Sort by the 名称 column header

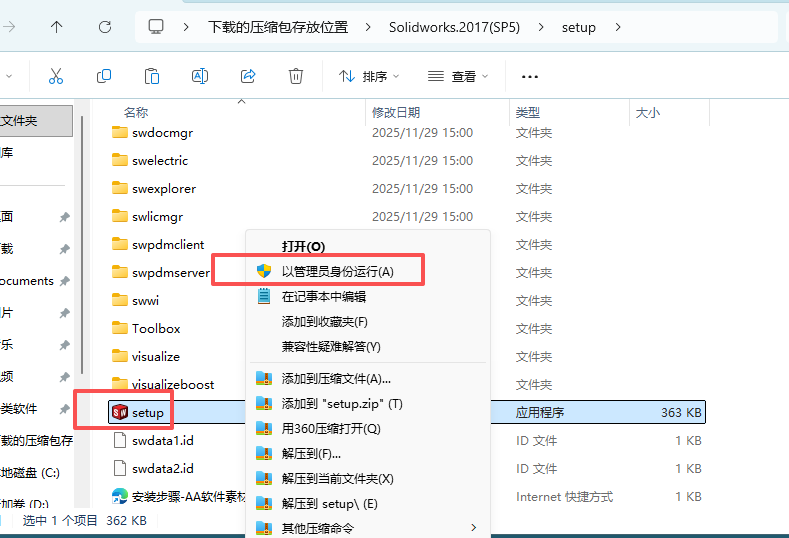[x=136, y=112]
